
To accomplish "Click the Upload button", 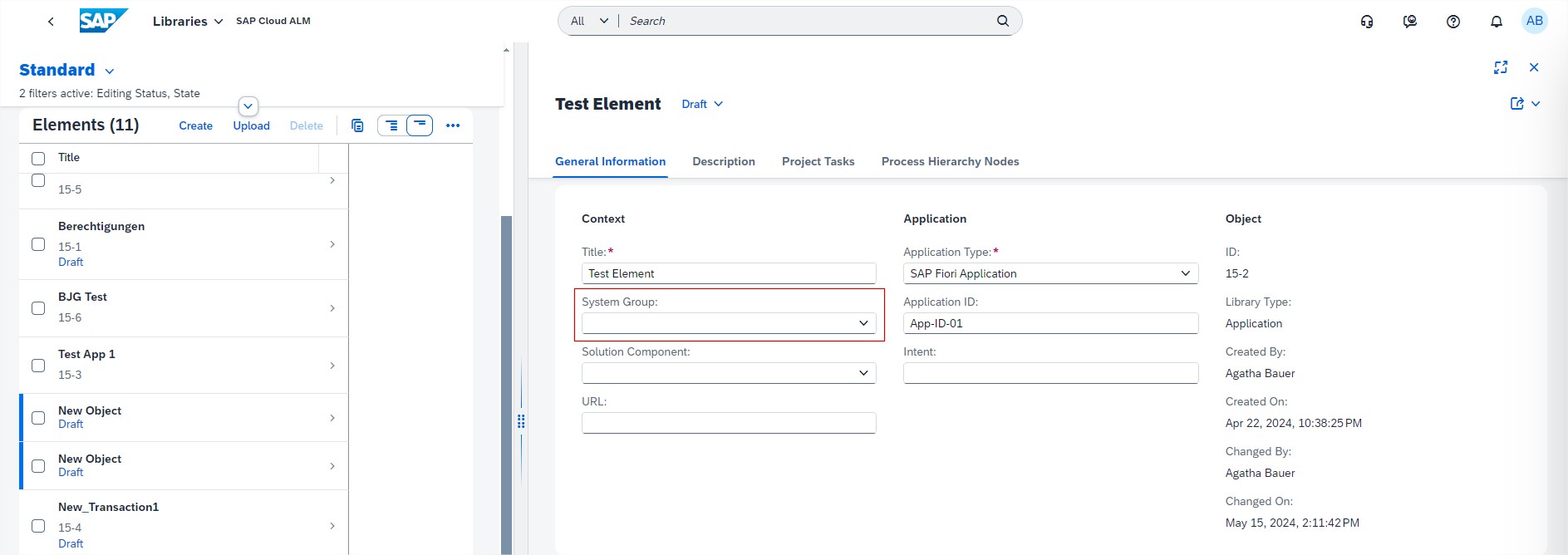I will [x=251, y=125].
